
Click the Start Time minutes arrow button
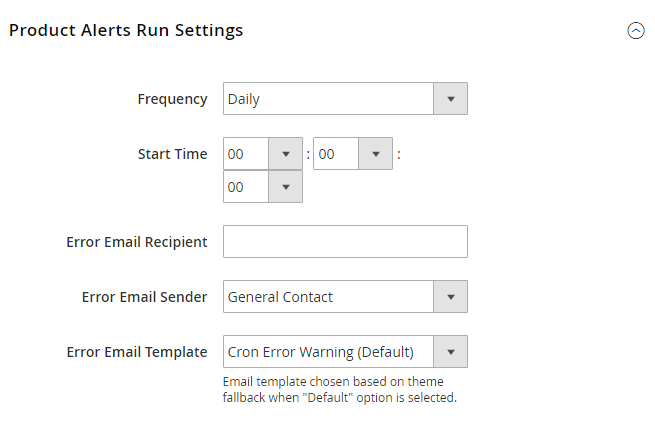tap(376, 154)
